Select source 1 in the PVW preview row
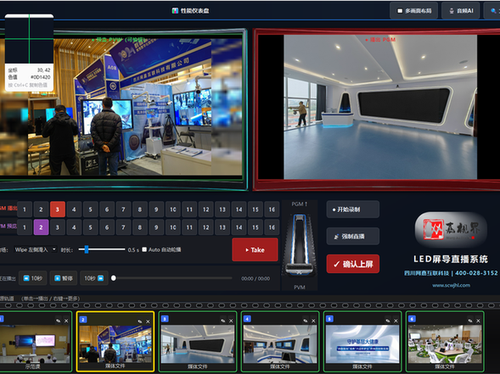Screen dimensions: 500x374 tap(24, 227)
